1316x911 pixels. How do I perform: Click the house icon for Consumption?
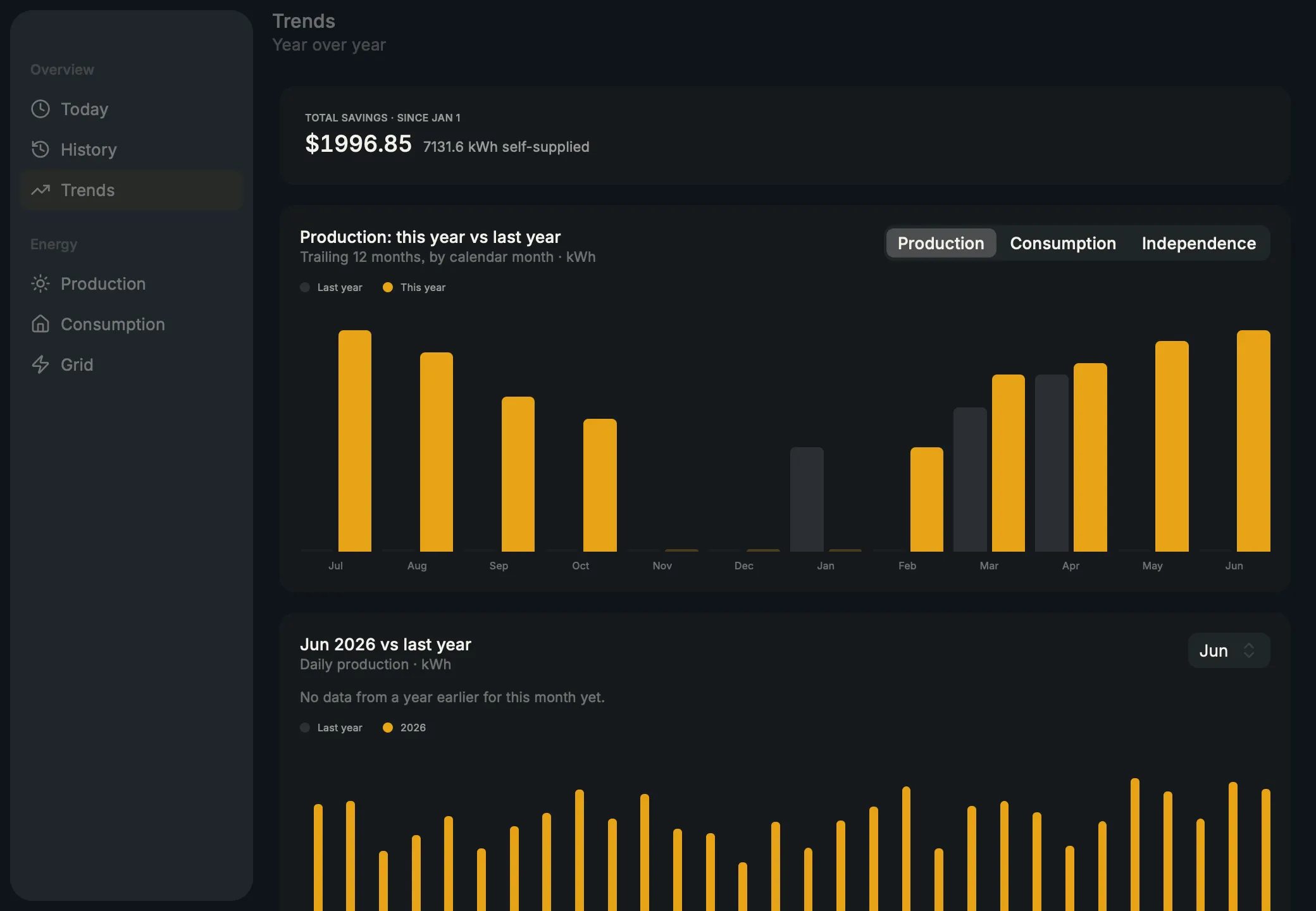(x=40, y=324)
